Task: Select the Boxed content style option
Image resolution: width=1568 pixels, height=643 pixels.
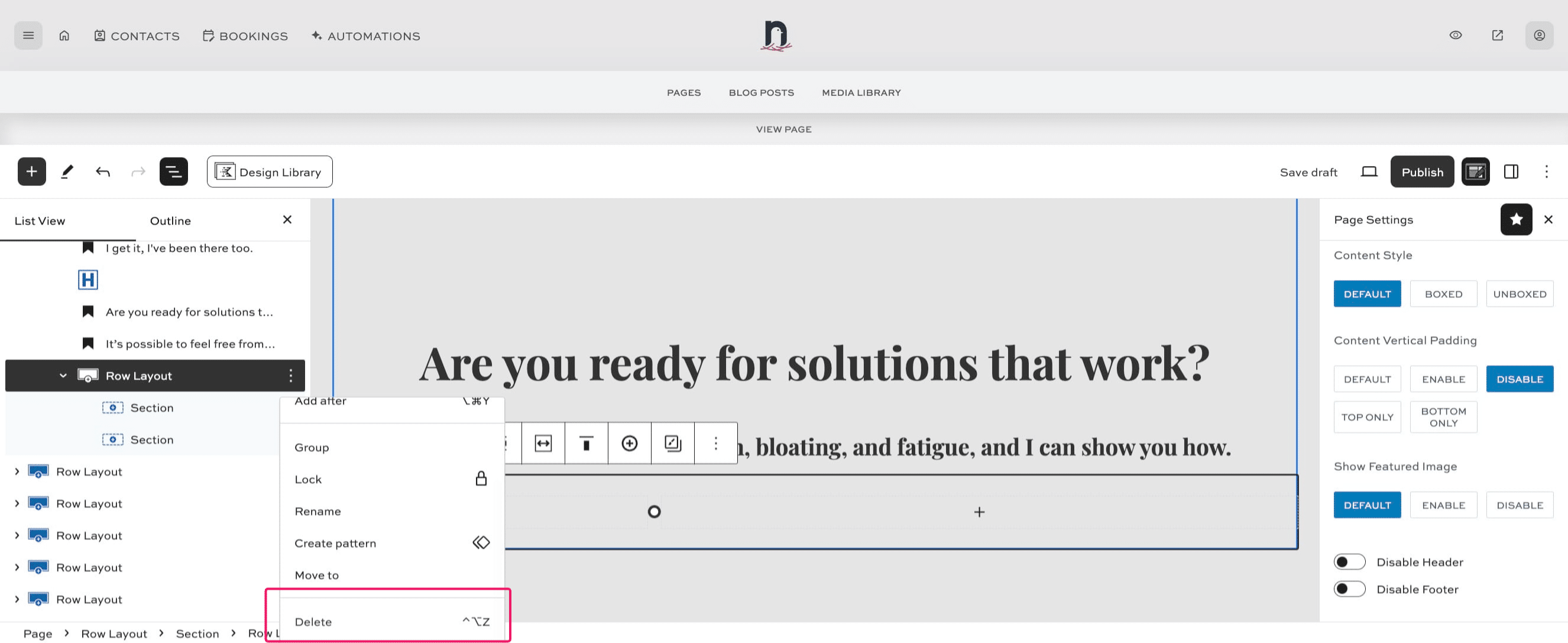Action: [1443, 293]
